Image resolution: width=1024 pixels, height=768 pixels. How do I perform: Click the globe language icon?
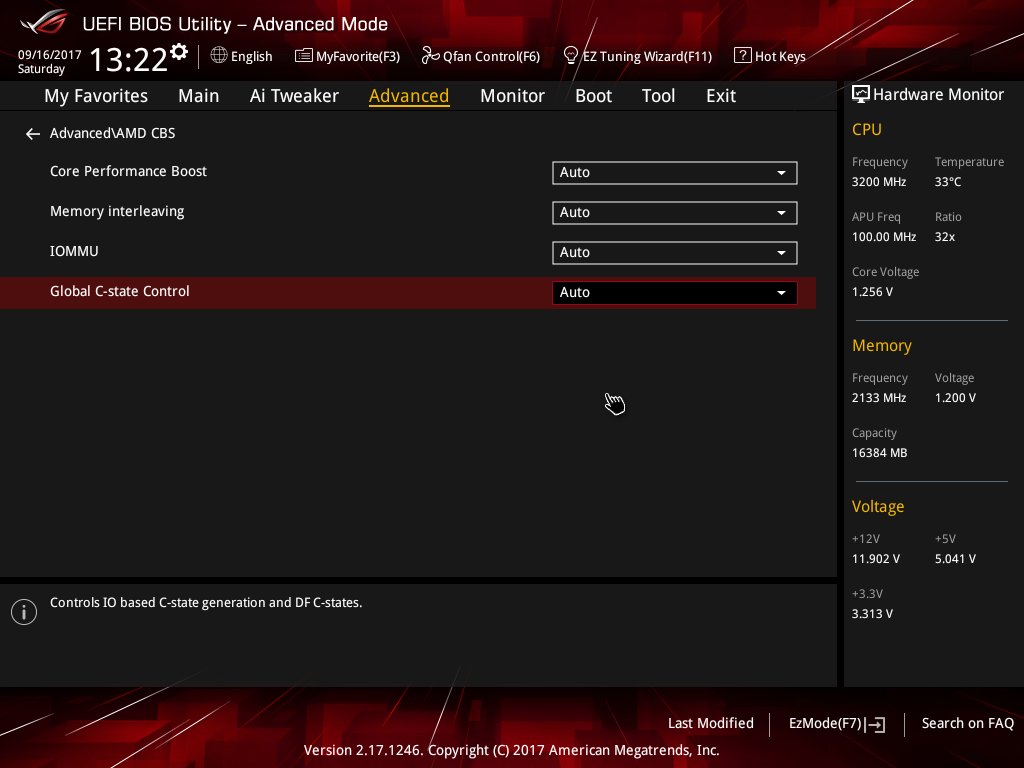tap(219, 56)
